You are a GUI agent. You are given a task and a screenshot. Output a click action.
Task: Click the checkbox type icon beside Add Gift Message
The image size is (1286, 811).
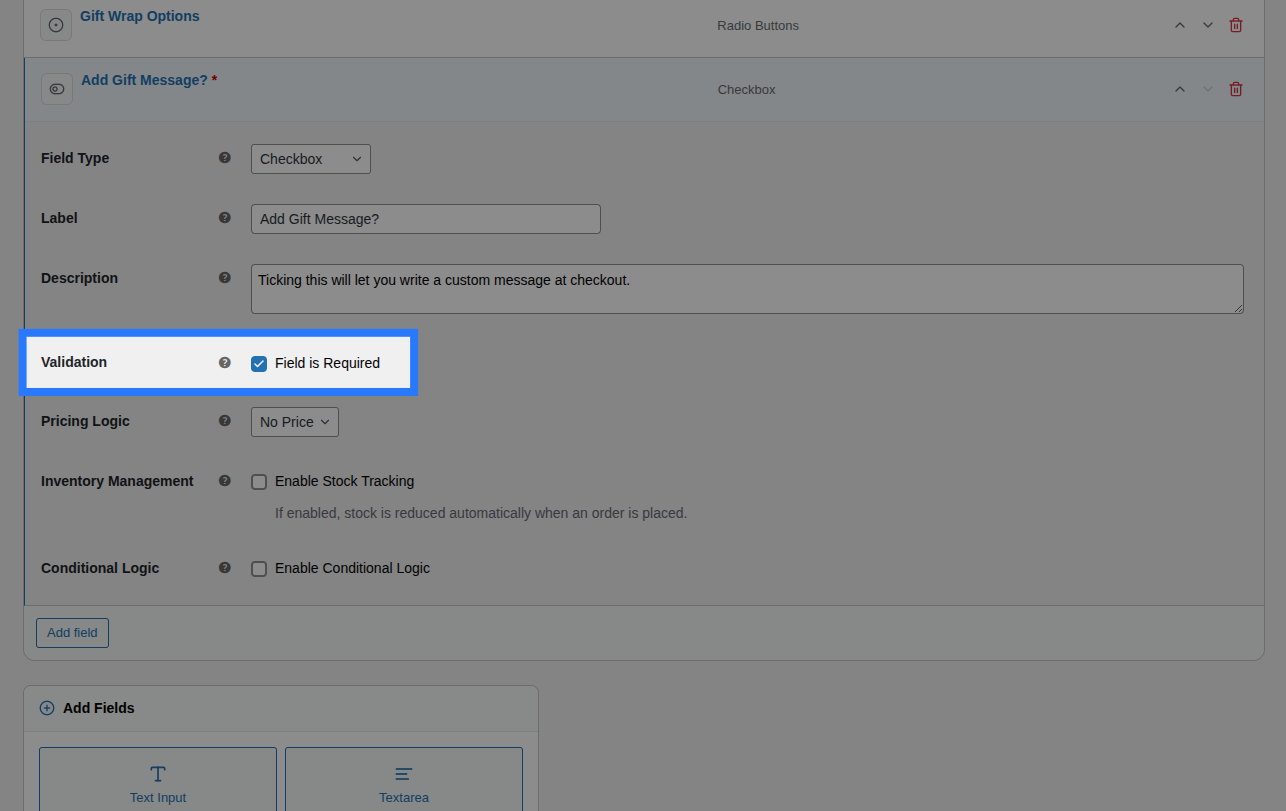pos(57,89)
